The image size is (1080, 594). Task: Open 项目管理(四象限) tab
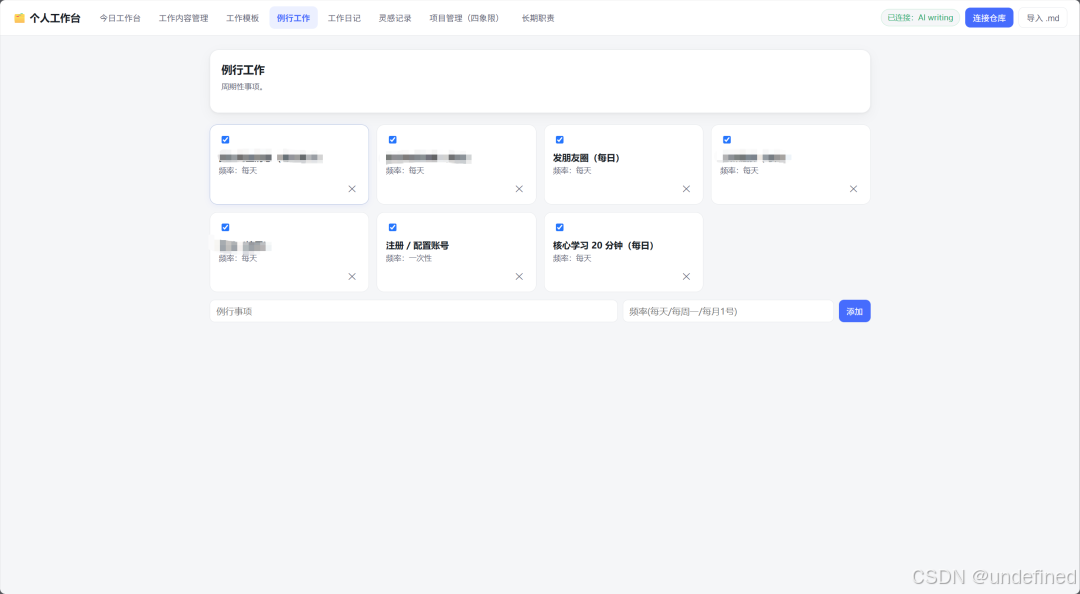pyautogui.click(x=466, y=18)
